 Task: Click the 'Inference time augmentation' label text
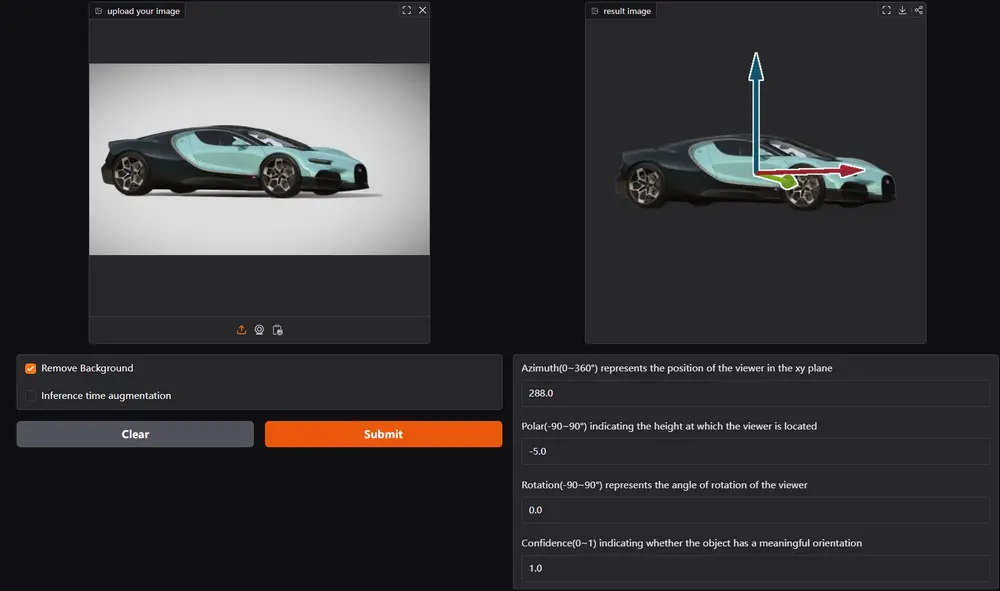point(106,395)
